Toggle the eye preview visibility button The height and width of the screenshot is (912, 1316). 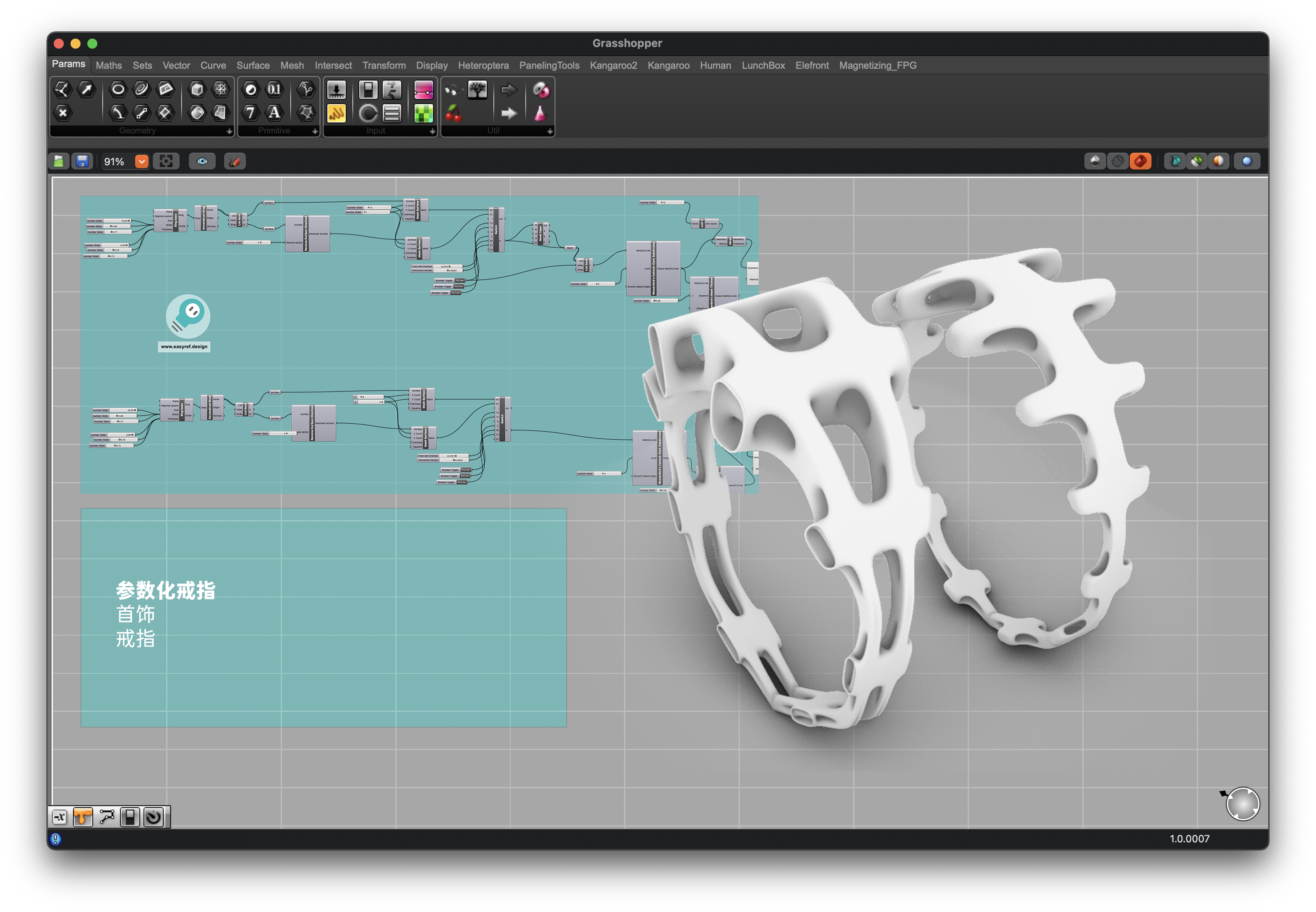202,162
